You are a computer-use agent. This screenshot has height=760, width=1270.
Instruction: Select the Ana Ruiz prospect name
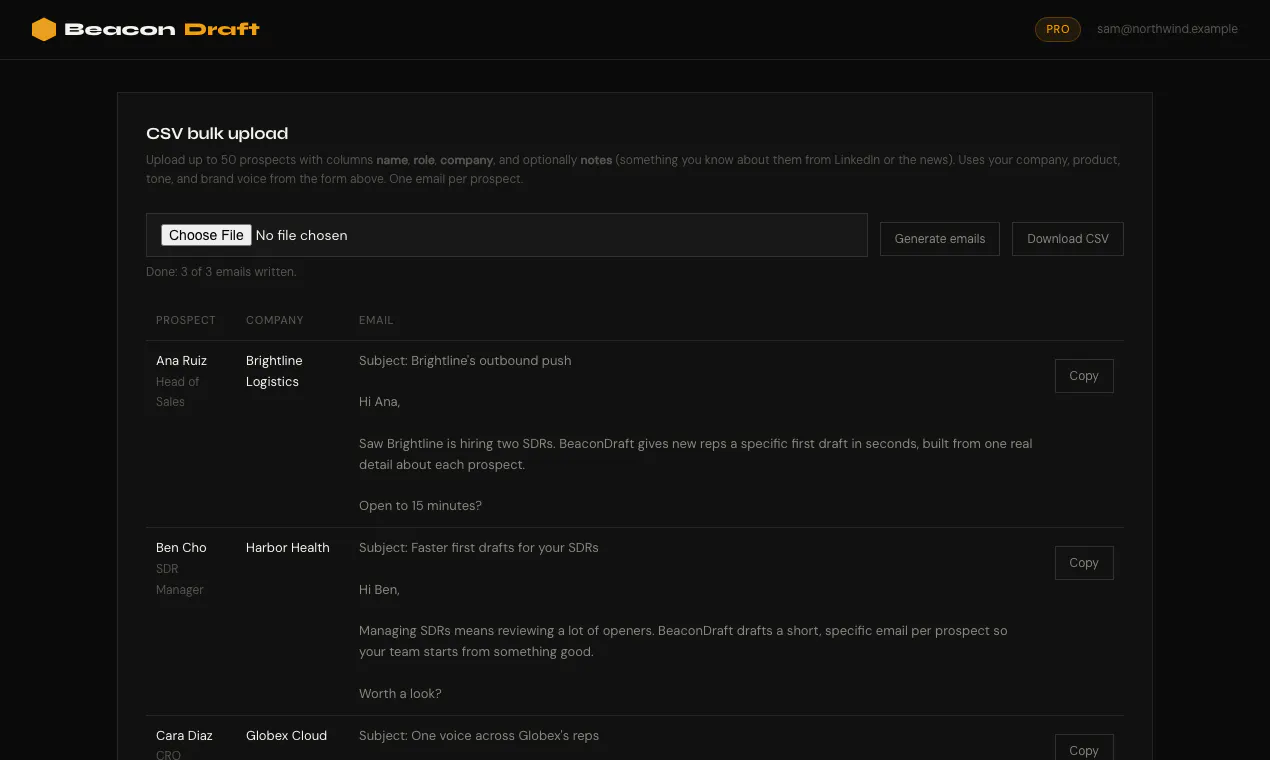tap(181, 360)
